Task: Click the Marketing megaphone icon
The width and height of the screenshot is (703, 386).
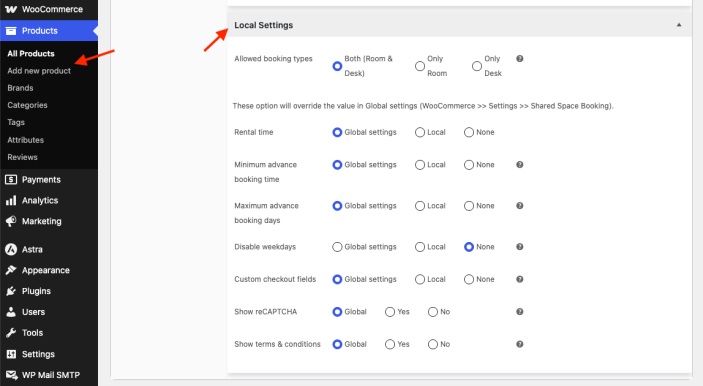Action: click(11, 221)
